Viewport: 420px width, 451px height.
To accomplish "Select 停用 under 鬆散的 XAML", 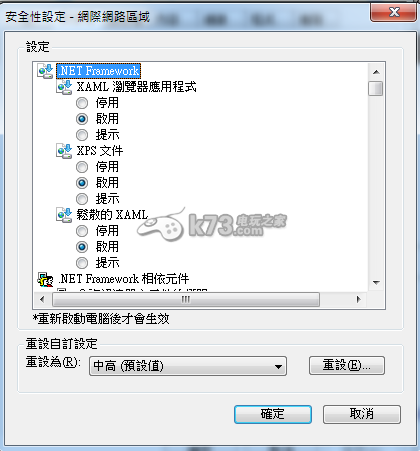I will (82, 231).
